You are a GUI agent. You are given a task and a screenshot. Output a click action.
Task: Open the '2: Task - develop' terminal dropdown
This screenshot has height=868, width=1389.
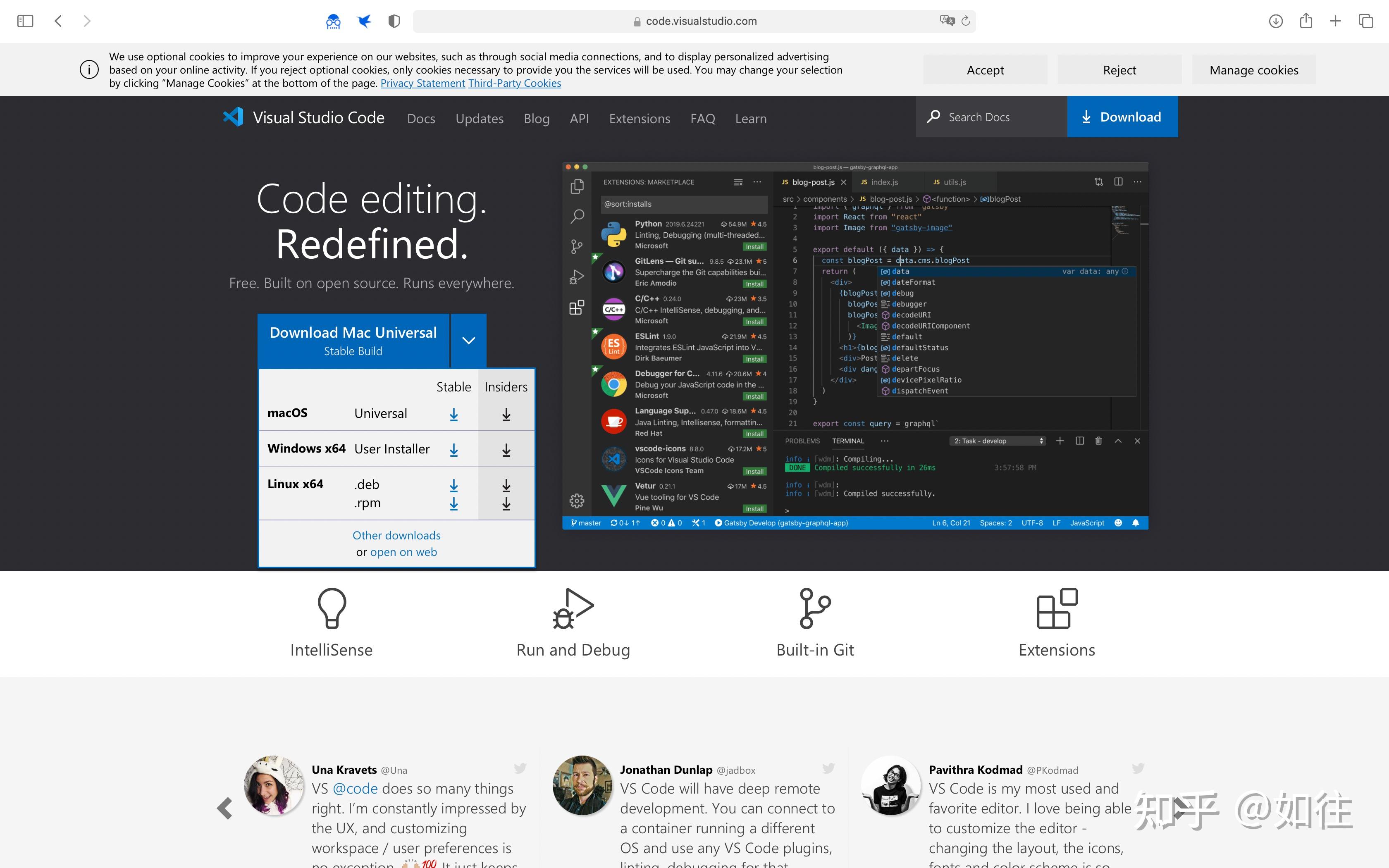point(998,440)
